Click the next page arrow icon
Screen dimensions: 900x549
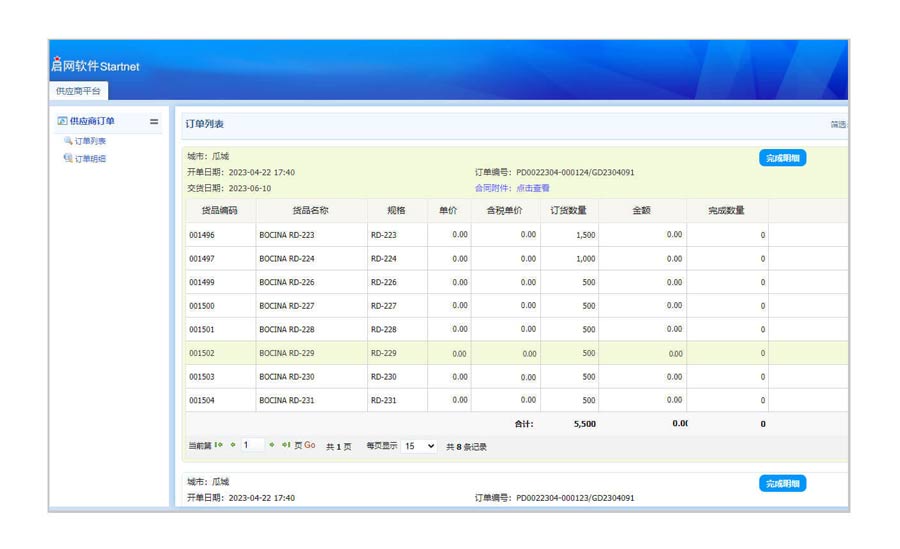click(271, 445)
